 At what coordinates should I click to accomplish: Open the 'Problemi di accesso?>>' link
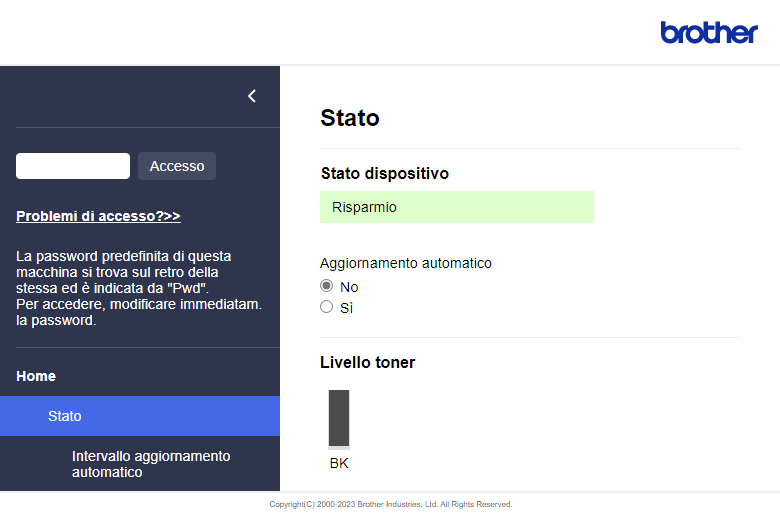[98, 216]
